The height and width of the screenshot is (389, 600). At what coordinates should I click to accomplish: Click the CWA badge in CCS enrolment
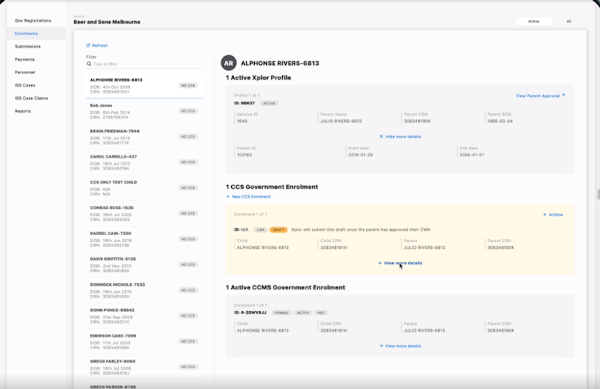261,230
